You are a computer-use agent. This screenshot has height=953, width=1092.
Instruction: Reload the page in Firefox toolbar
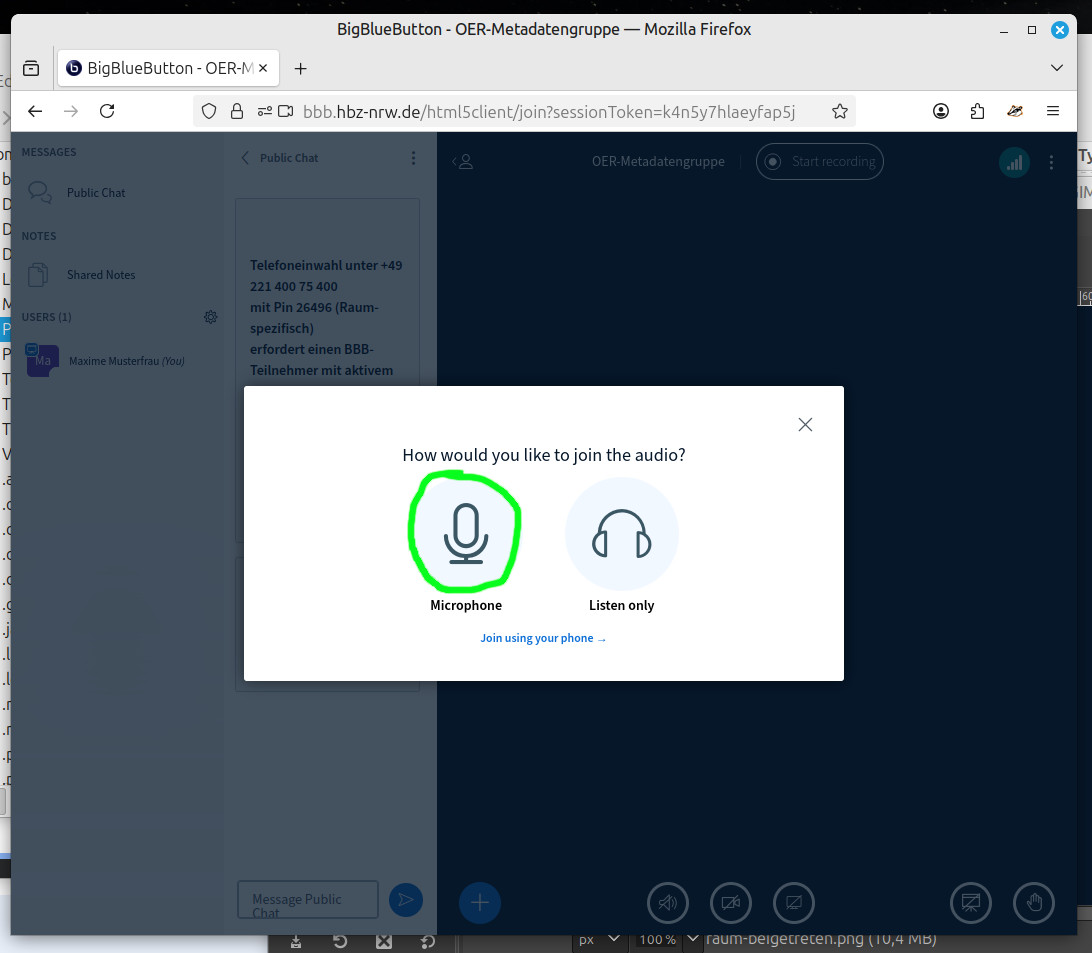tap(107, 111)
